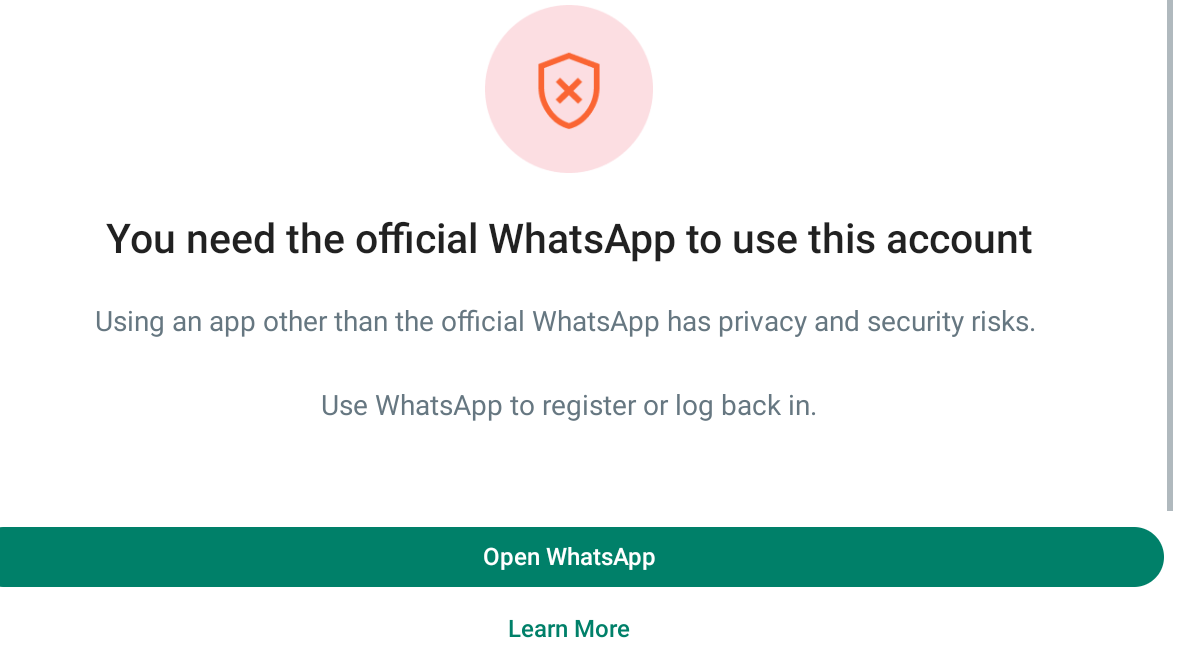Screen dimensions: 1188x648
Task: Click the word "WhatsApp" in the heading
Action: (582, 240)
